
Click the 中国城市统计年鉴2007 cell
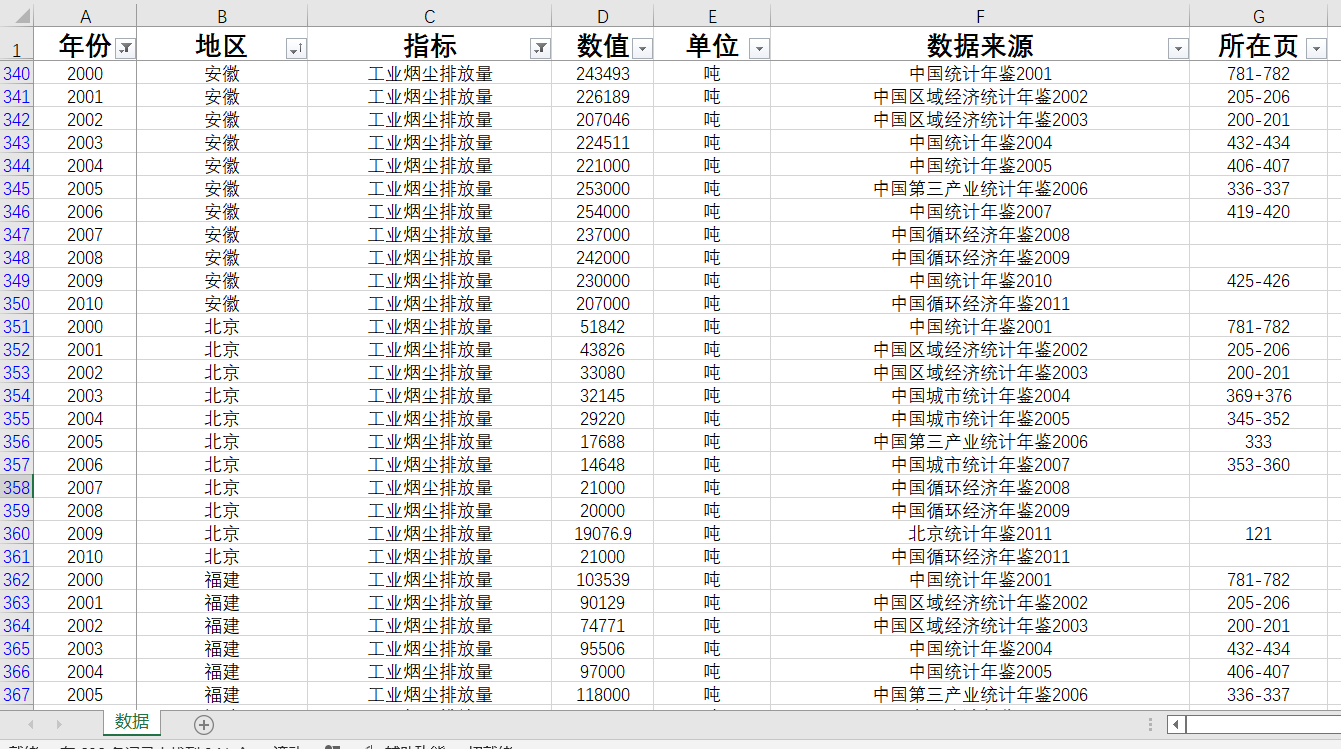980,465
